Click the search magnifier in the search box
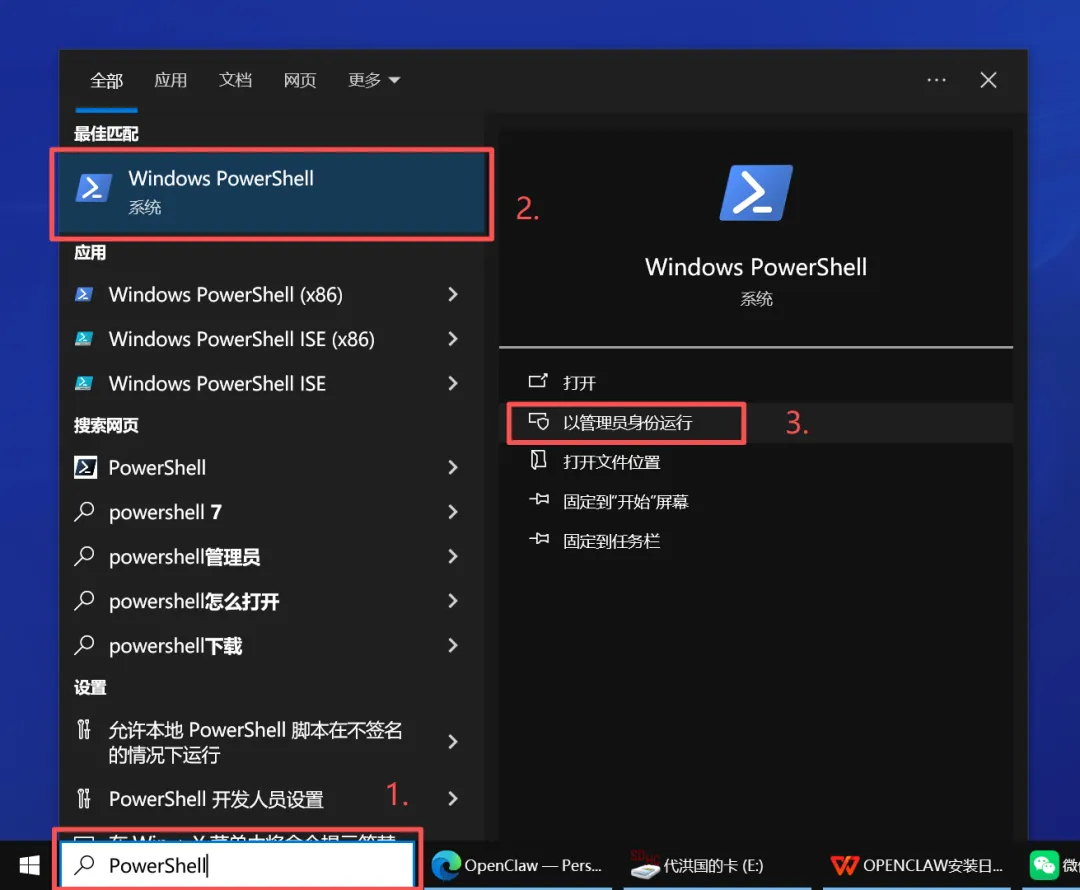Image resolution: width=1080 pixels, height=890 pixels. (84, 865)
